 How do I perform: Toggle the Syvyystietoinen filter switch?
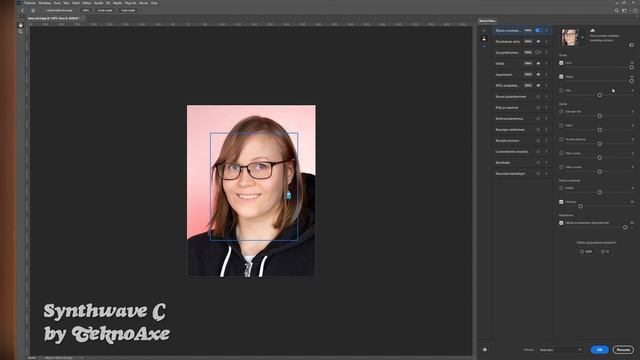pyautogui.click(x=538, y=53)
